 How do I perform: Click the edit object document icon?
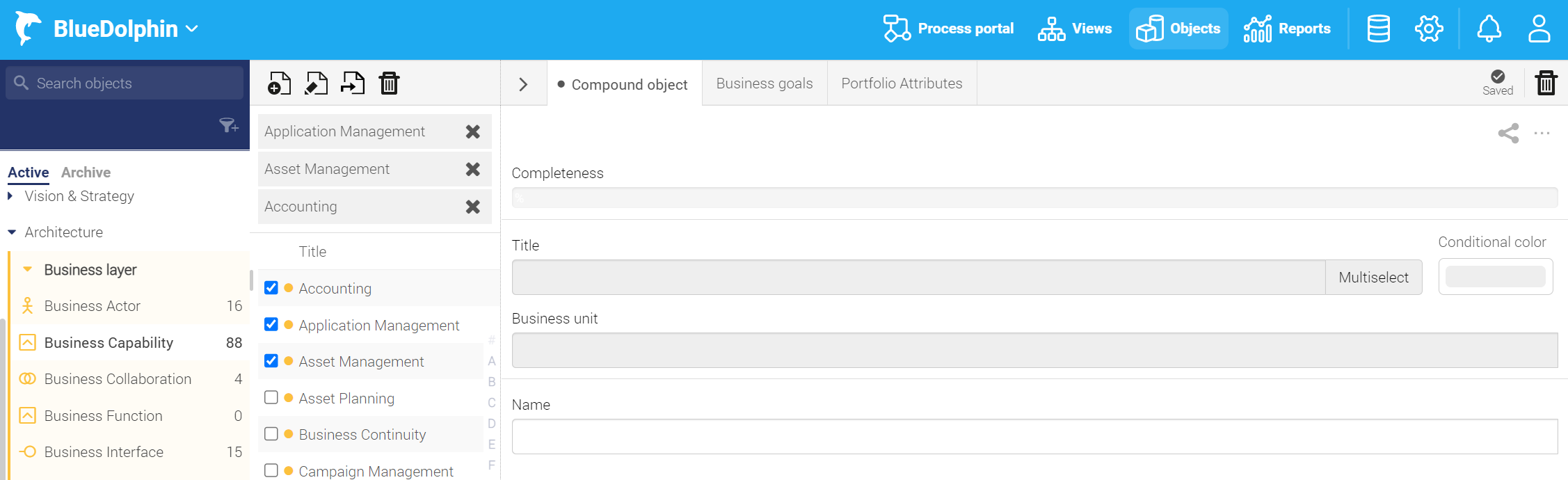(317, 83)
